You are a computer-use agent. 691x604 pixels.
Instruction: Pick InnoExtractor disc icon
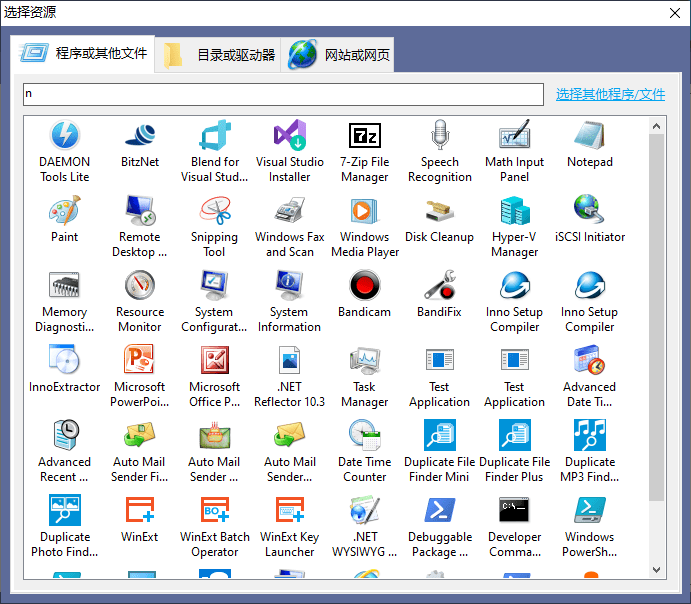tap(65, 360)
